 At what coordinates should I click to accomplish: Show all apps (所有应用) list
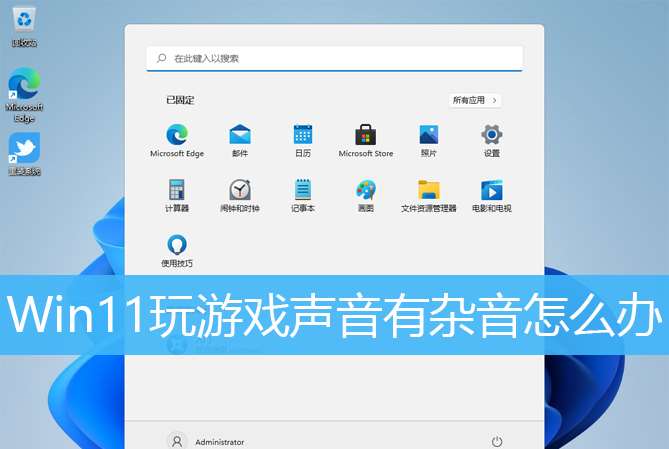(474, 100)
